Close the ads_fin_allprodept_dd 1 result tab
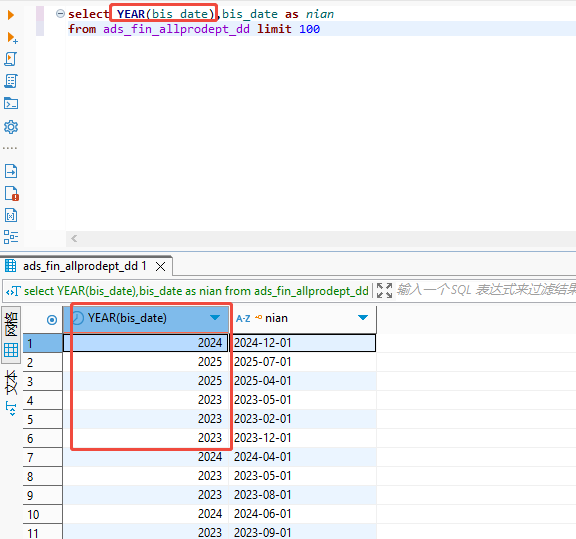The width and height of the screenshot is (576, 539). (161, 266)
